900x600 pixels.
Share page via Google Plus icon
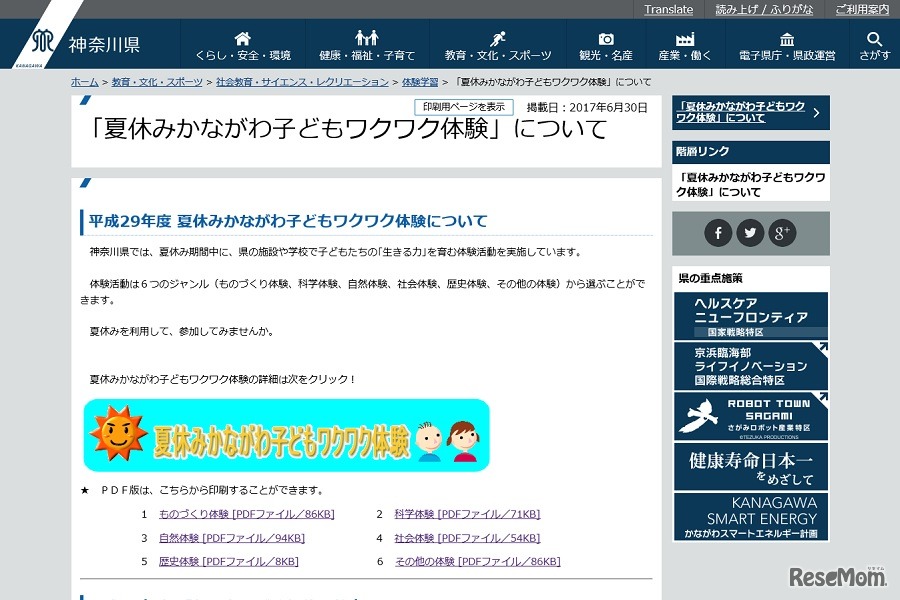[x=782, y=233]
